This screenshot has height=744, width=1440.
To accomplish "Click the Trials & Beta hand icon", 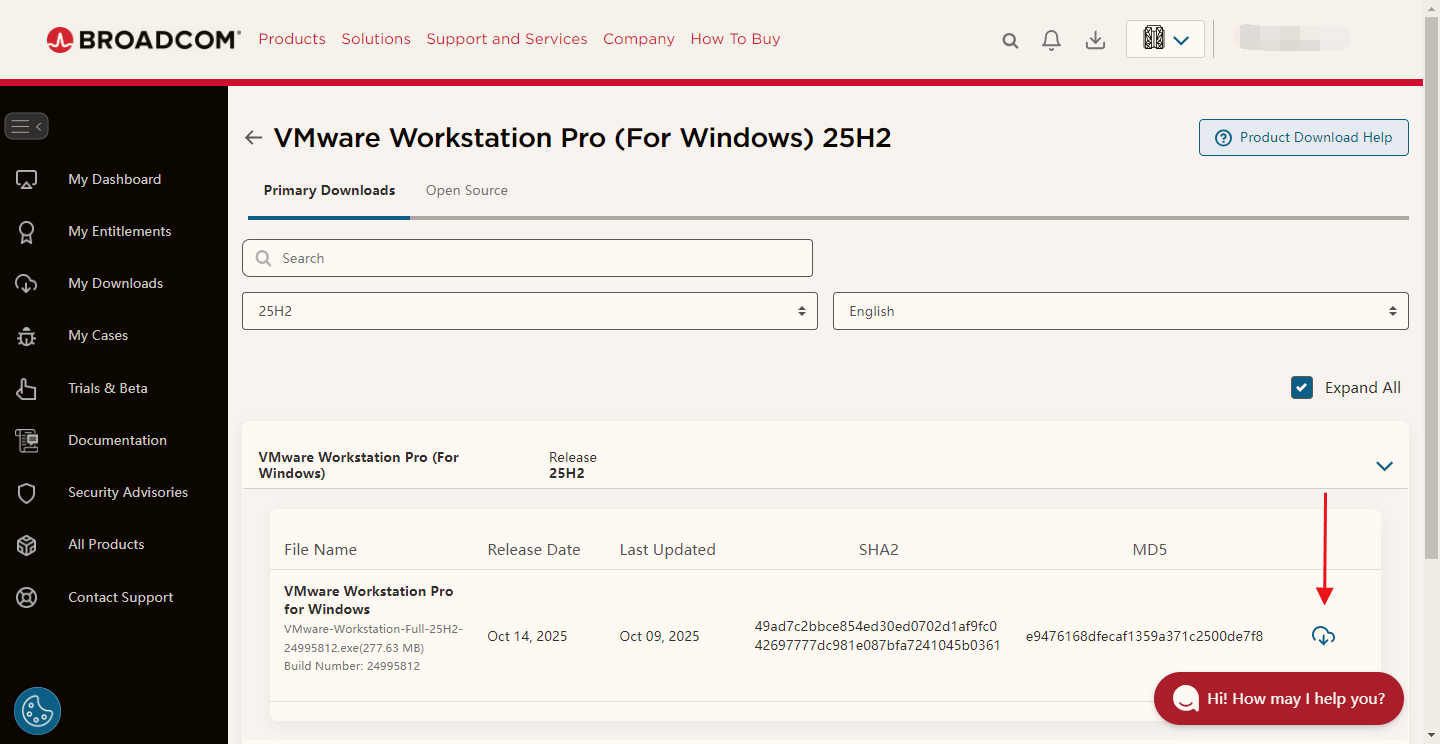I will [27, 388].
